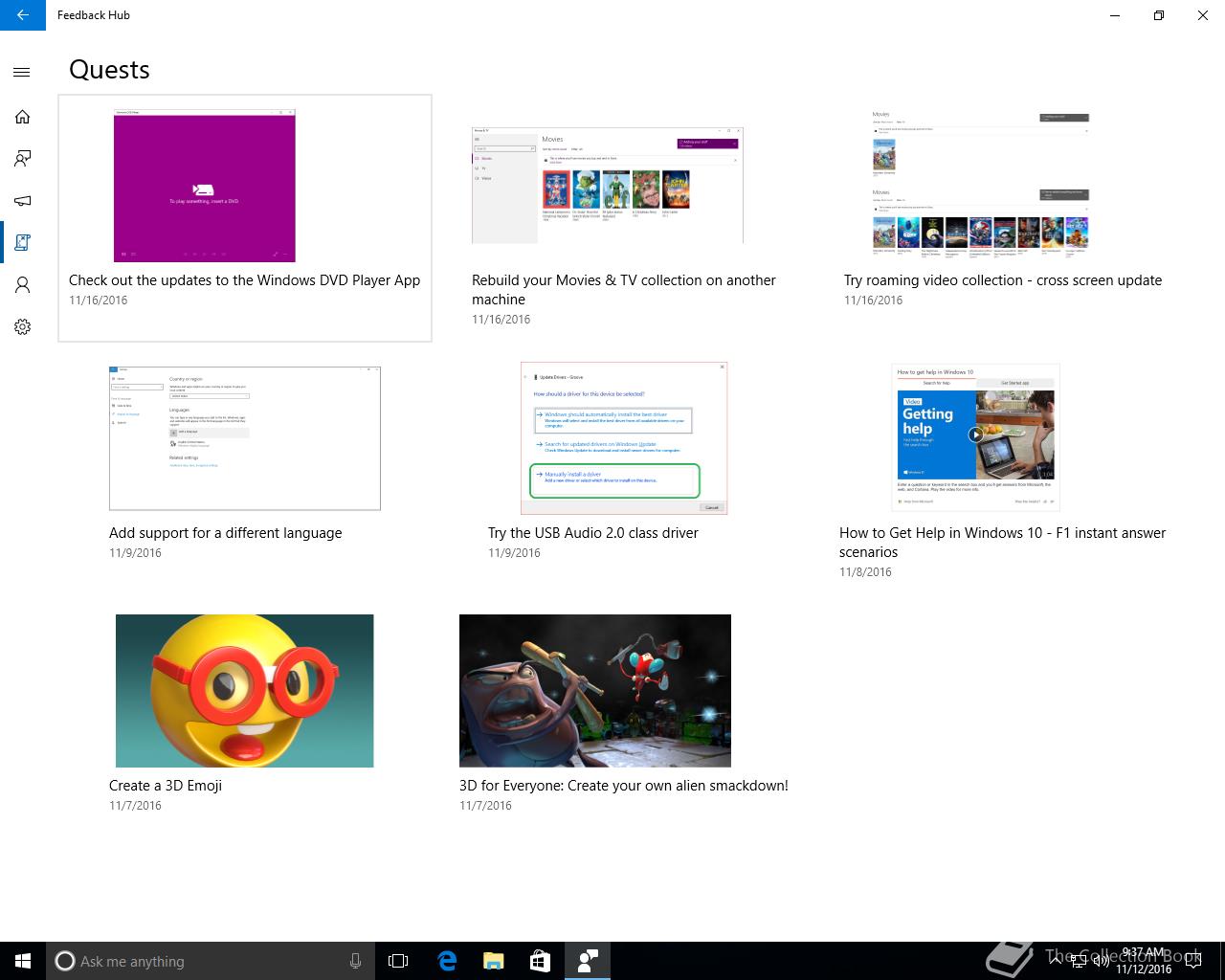Click 'How to Get Help in Windows 10' title
This screenshot has height=980, width=1225.
[1003, 543]
